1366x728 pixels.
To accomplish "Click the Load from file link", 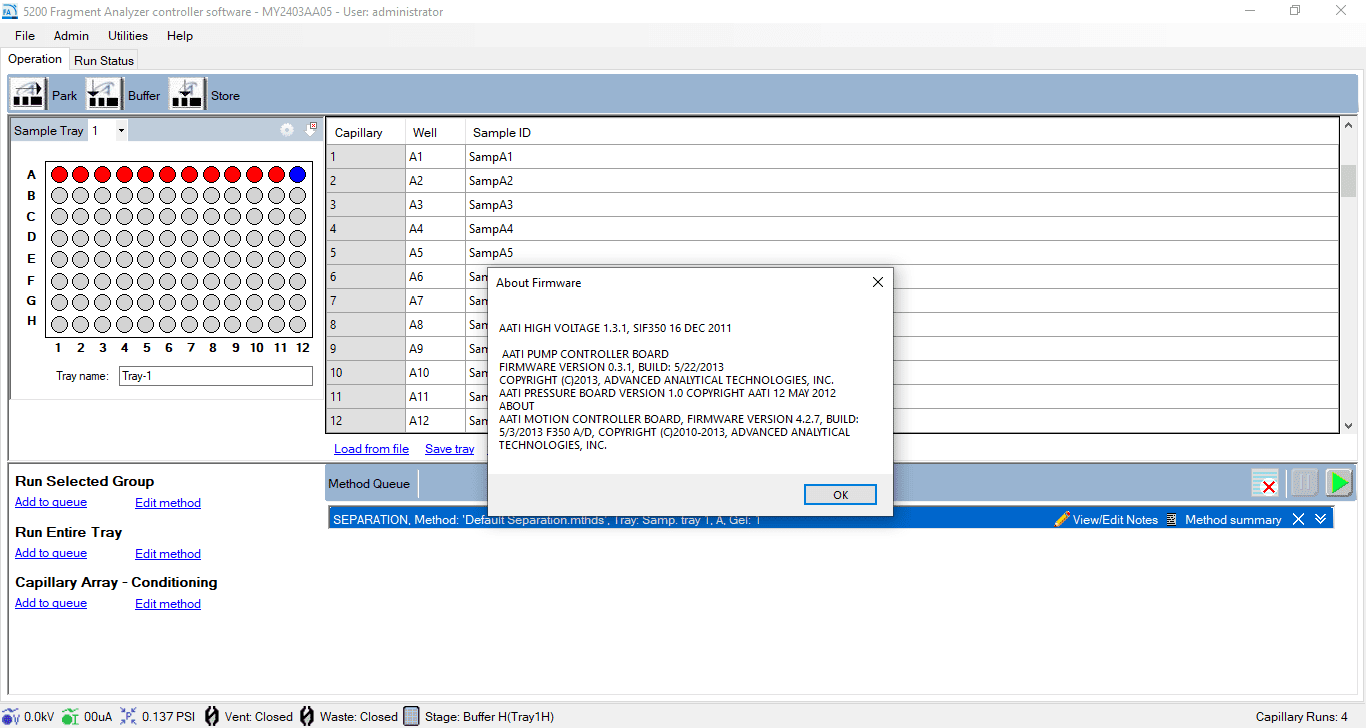I will pyautogui.click(x=371, y=449).
